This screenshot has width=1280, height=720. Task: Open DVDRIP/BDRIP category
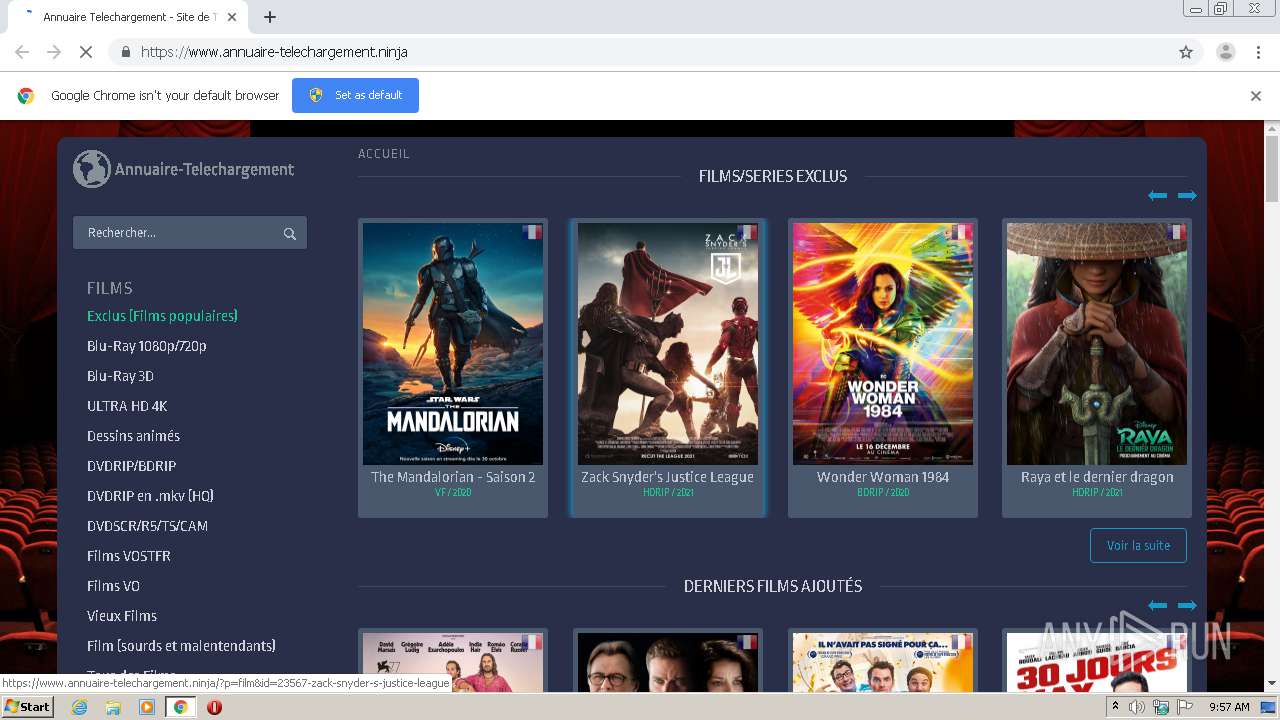[x=131, y=466]
